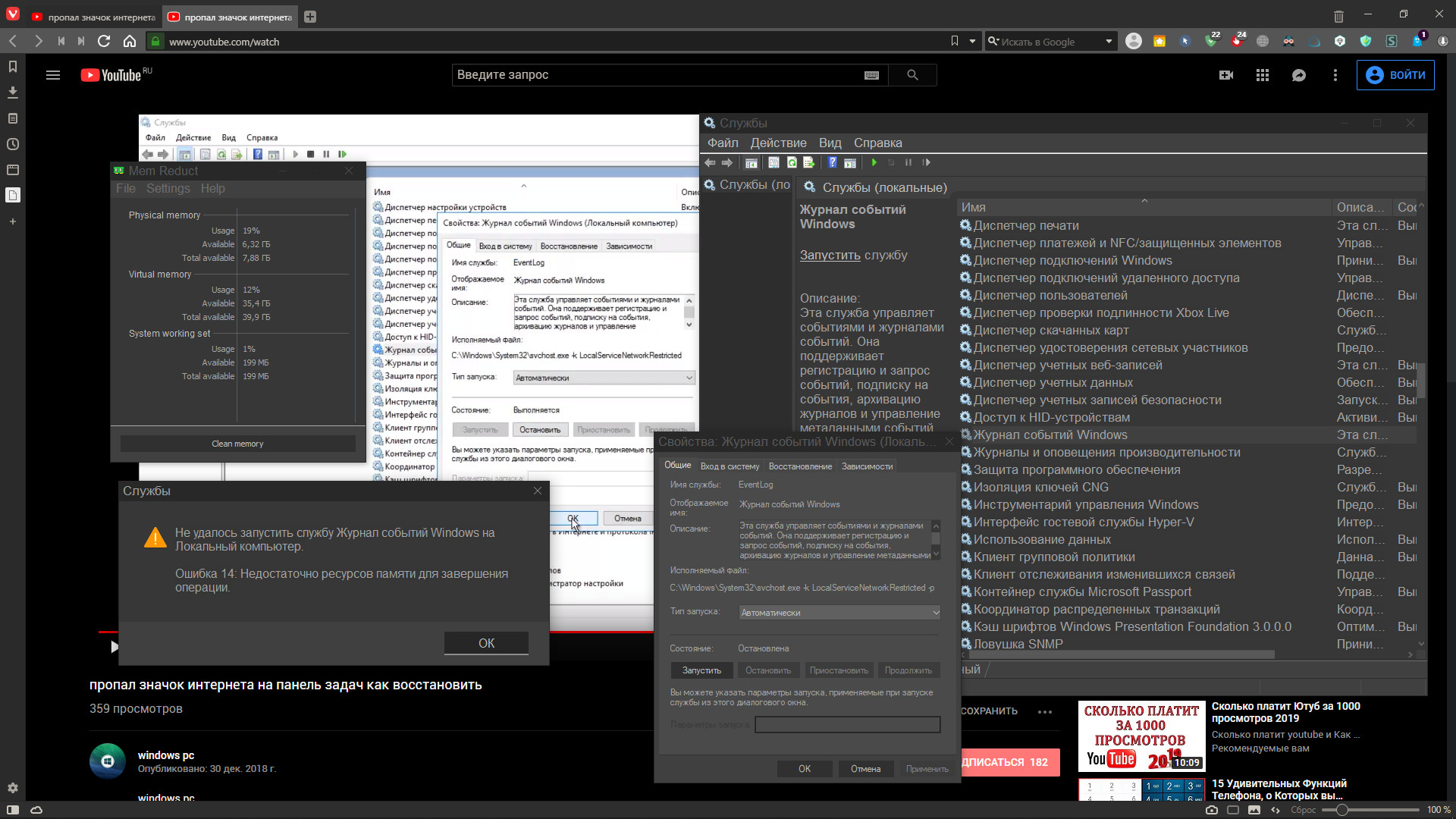
Task: Click the browser back arrow
Action: [13, 41]
